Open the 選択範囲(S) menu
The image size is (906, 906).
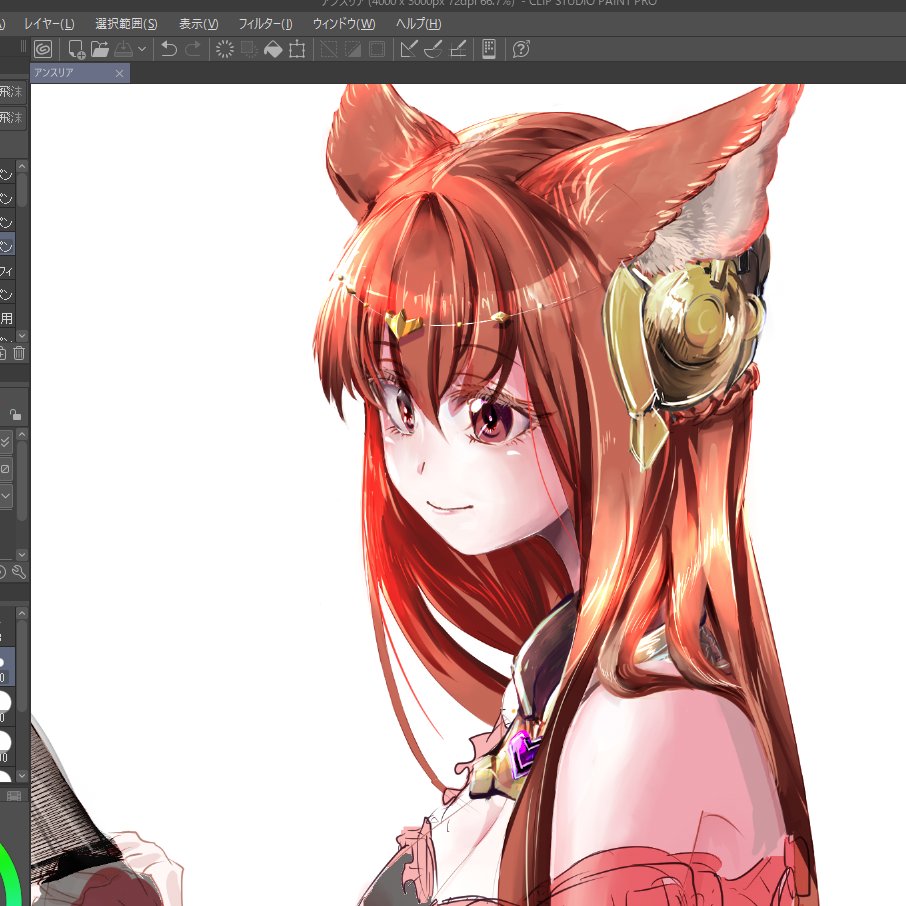tap(126, 24)
